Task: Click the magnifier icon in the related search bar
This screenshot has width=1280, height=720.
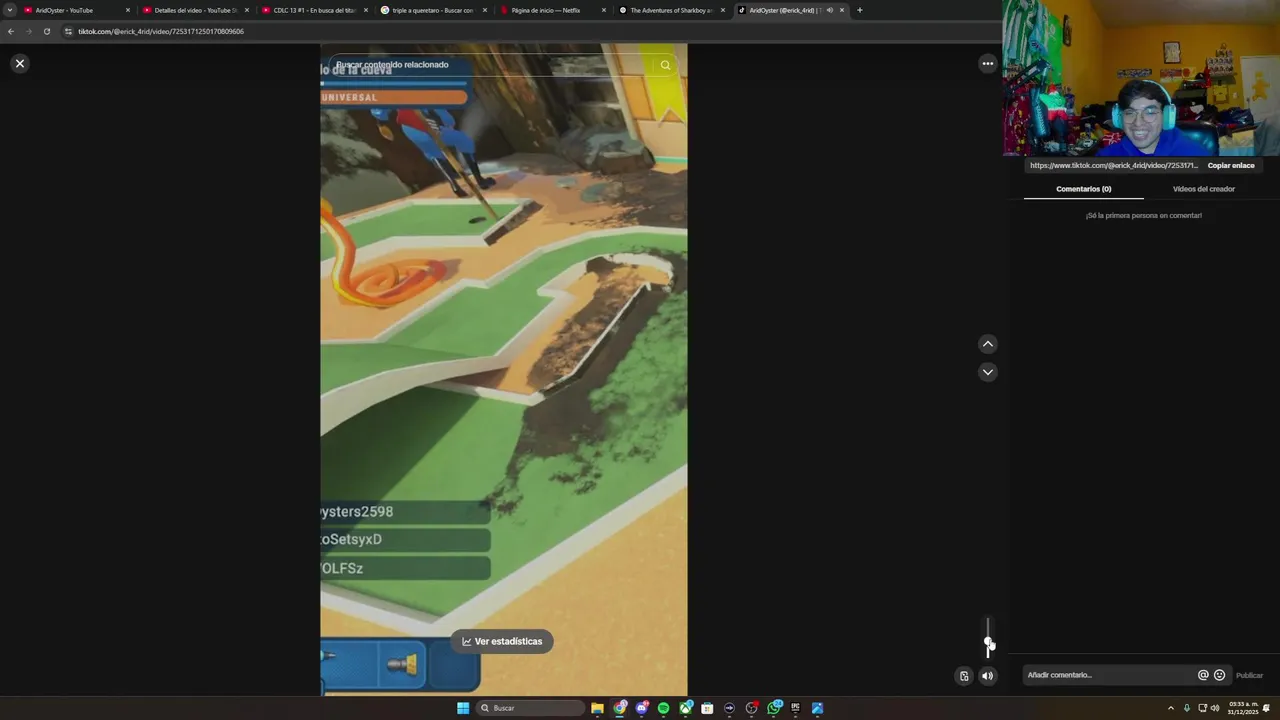Action: tap(665, 65)
